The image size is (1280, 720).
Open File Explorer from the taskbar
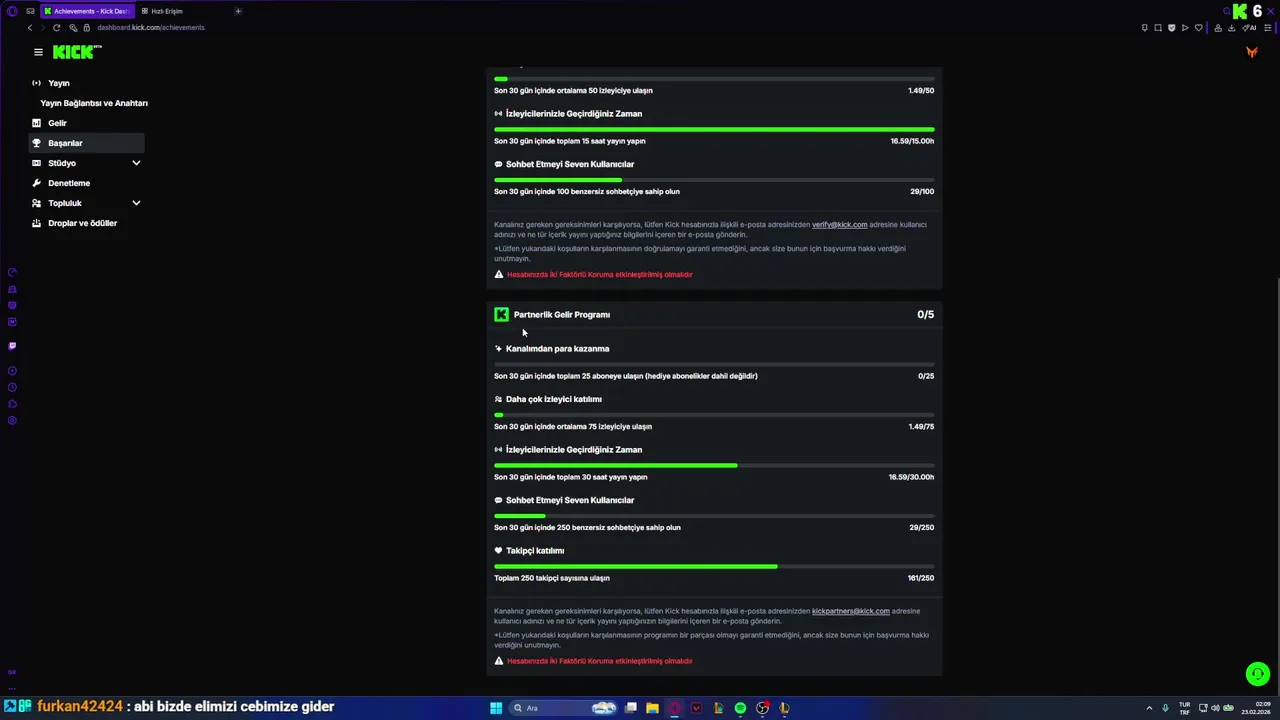652,708
